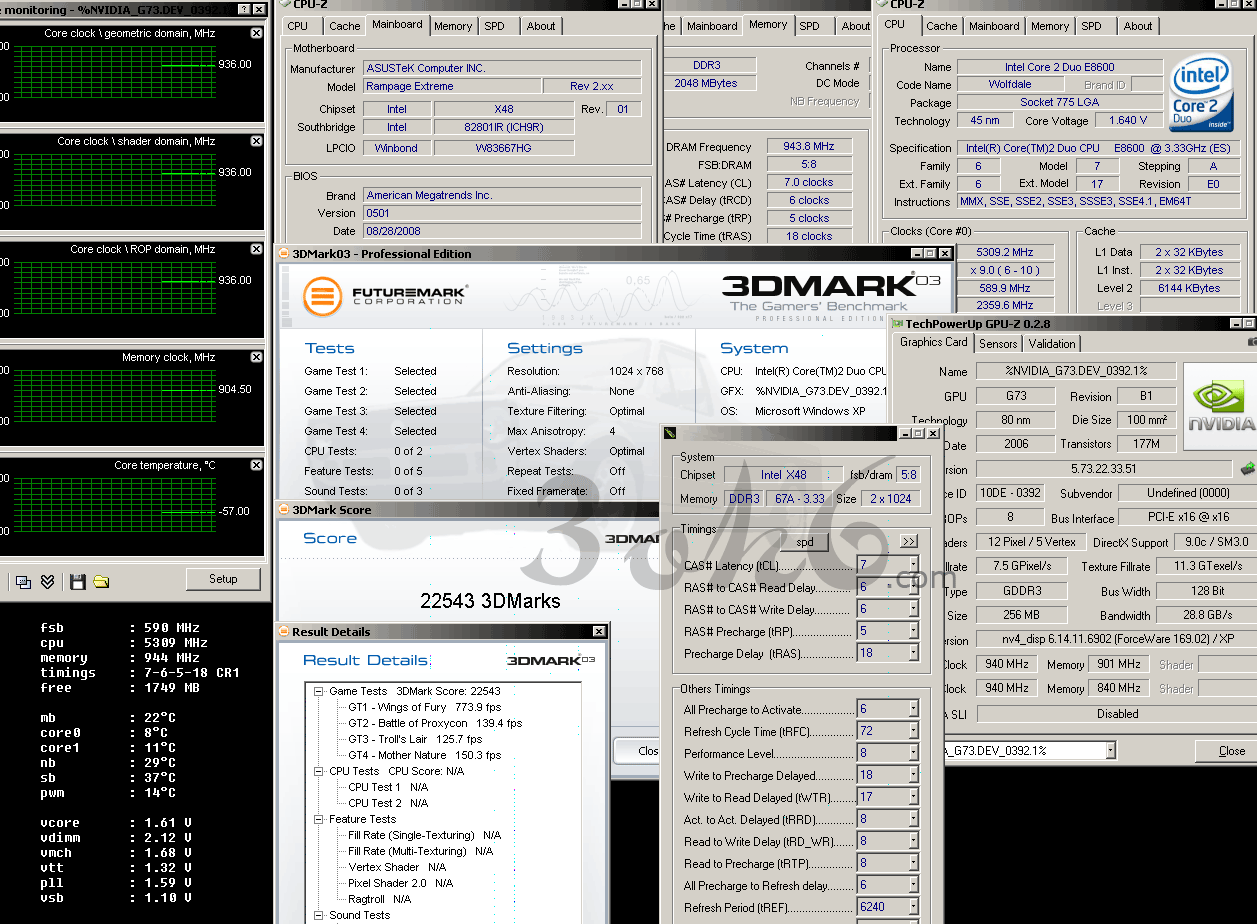Click the memory timings tool title icon
Image resolution: width=1257 pixels, height=924 pixels.
pos(669,433)
